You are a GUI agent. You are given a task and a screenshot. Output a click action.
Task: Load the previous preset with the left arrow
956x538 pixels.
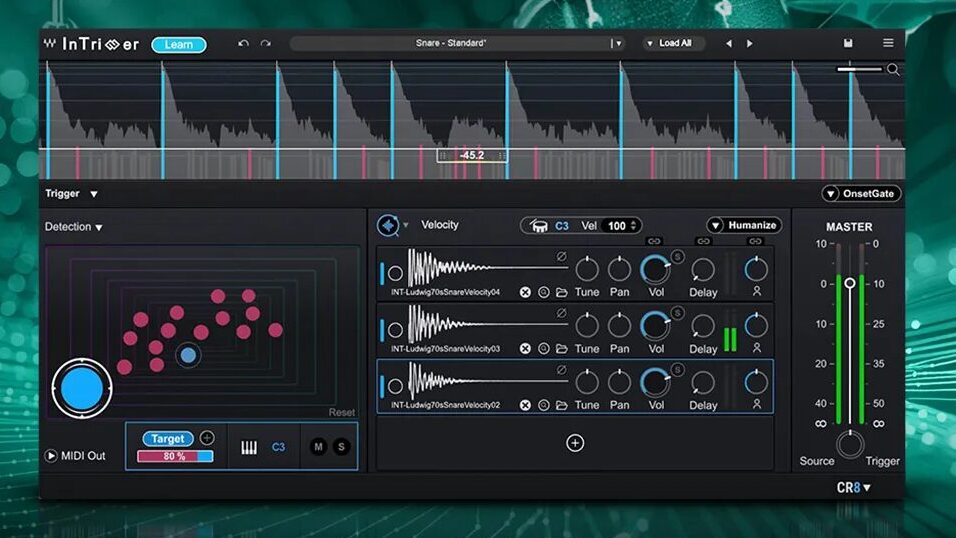point(729,44)
